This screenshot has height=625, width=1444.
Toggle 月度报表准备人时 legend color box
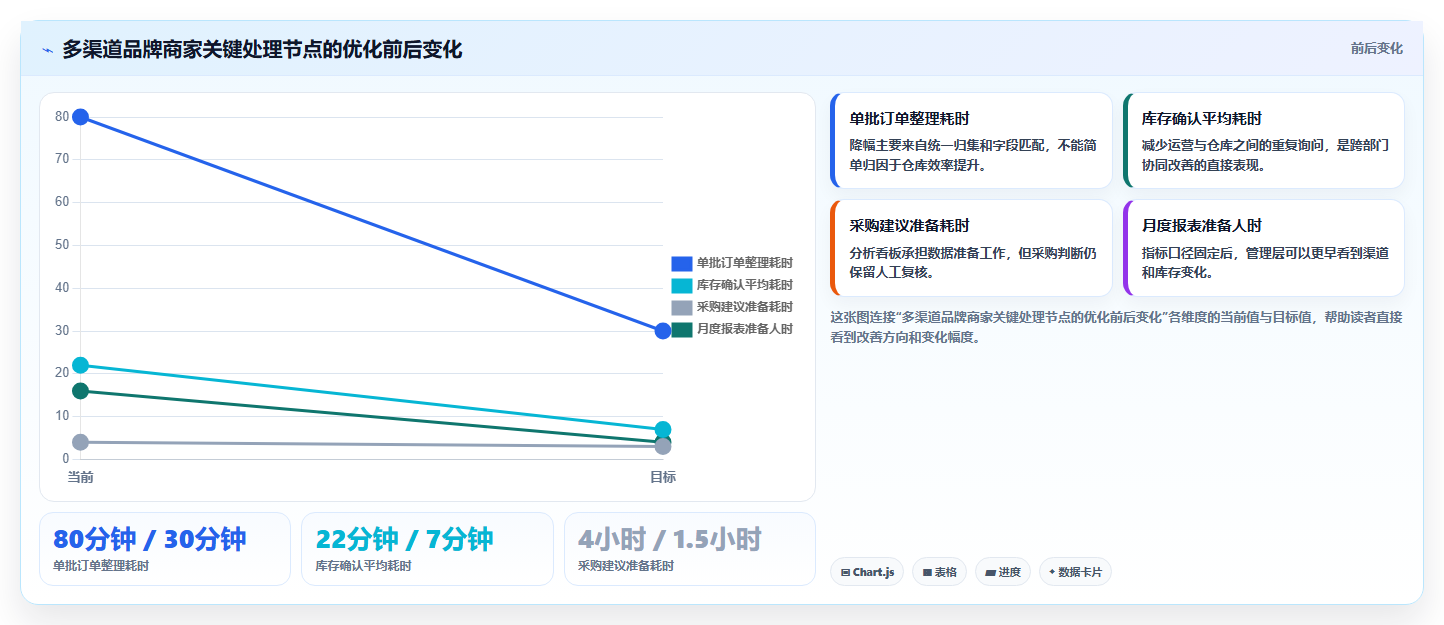tap(681, 329)
